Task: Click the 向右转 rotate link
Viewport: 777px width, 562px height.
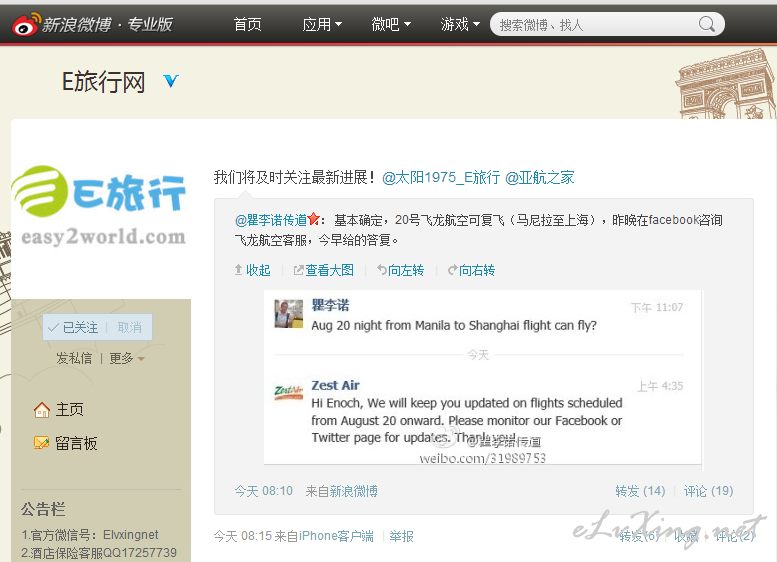Action: click(477, 270)
